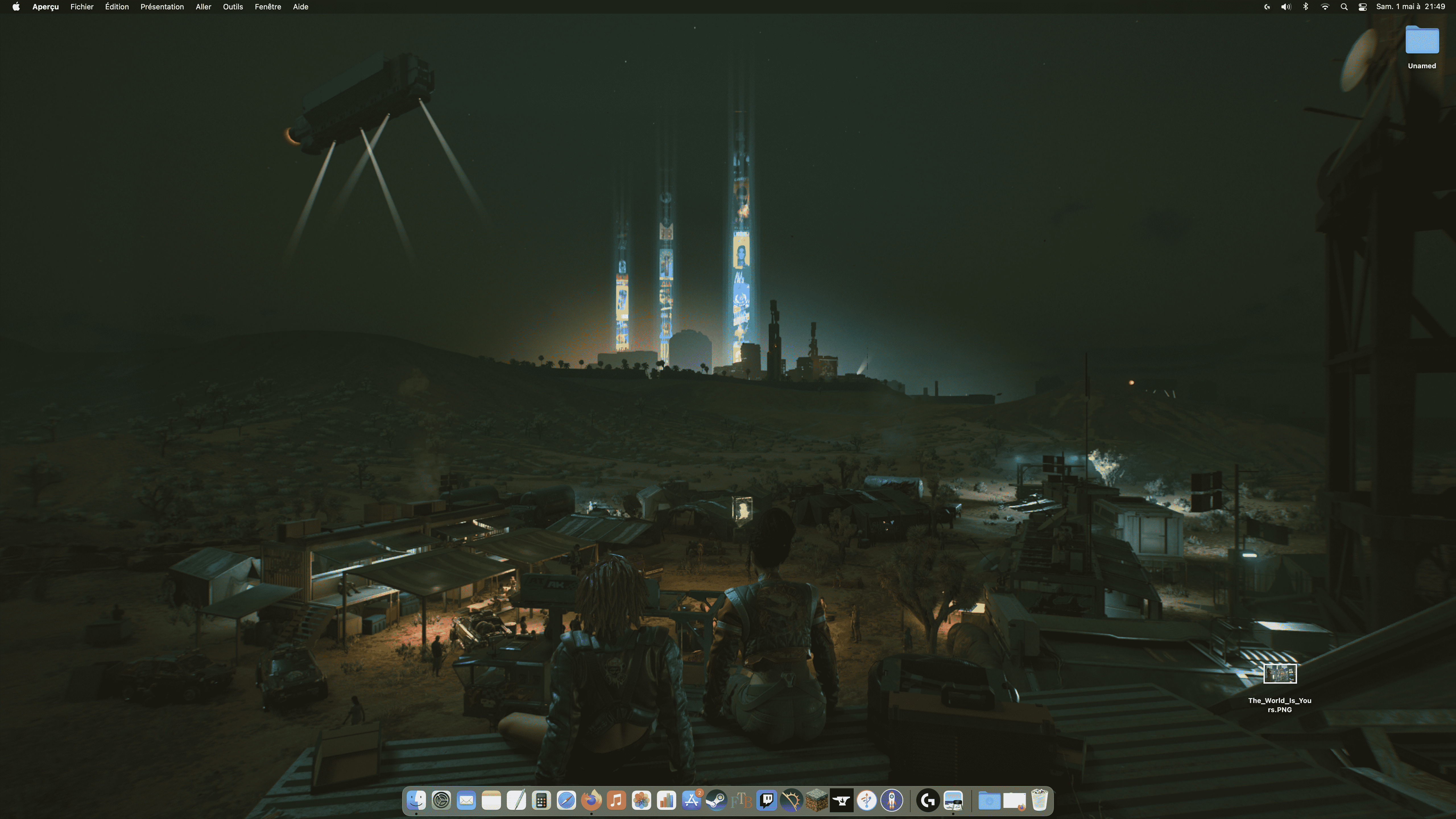Launch TextEdit from the Dock
Viewport: 1456px width, 819px height.
click(x=516, y=800)
